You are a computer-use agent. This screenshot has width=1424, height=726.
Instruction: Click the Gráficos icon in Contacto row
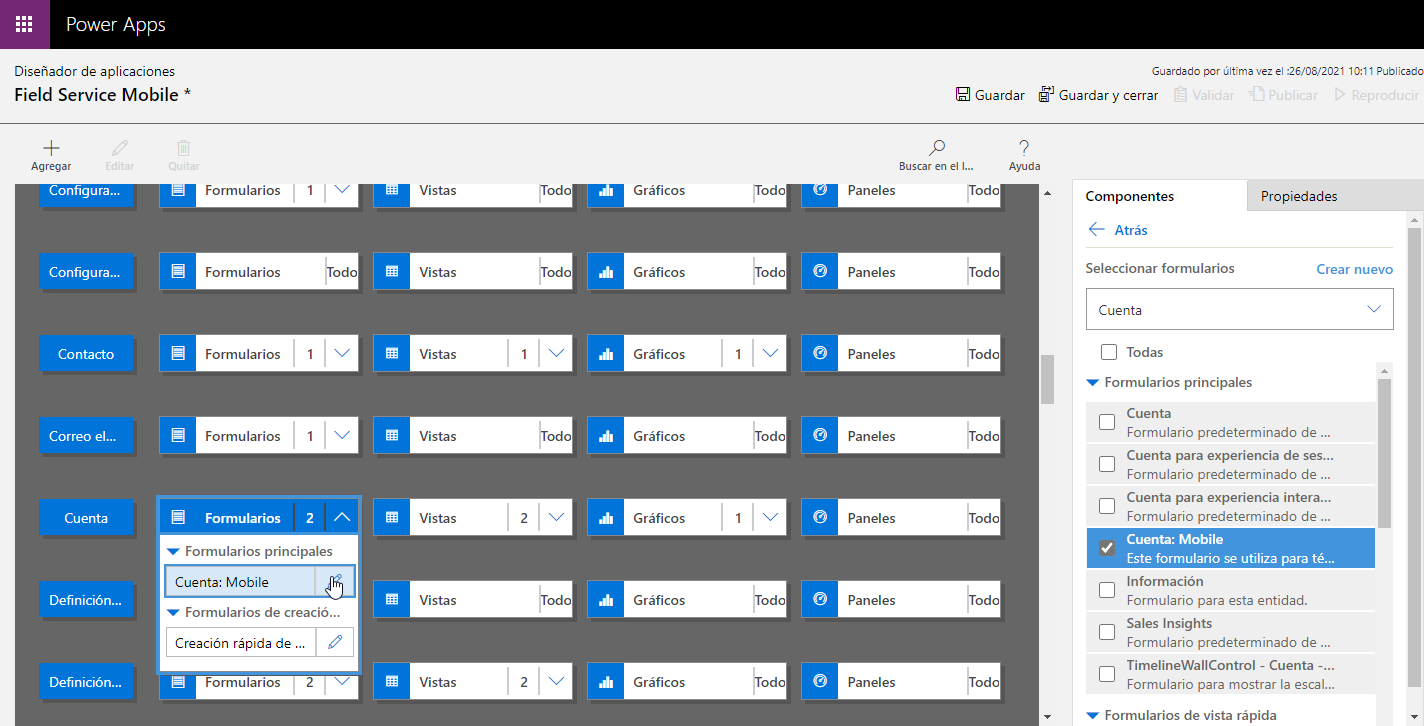pos(606,354)
